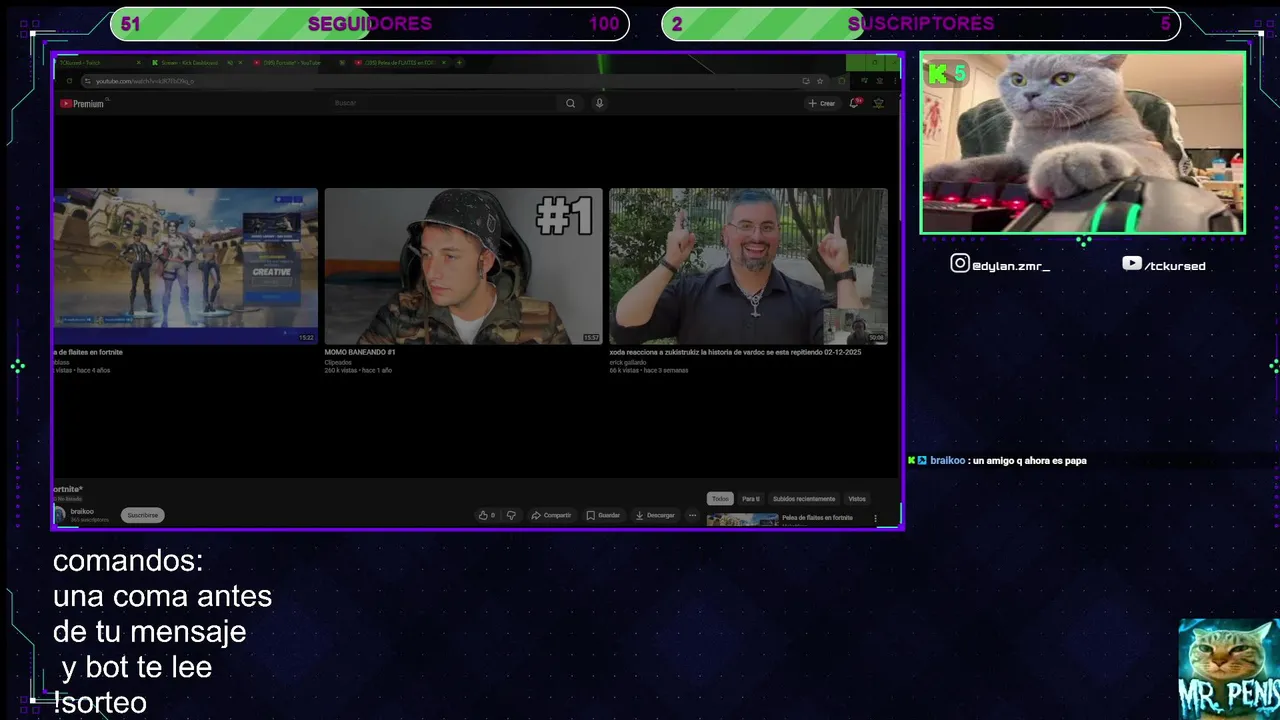
Task: Open the erick gallardo channel link
Action: (628, 362)
